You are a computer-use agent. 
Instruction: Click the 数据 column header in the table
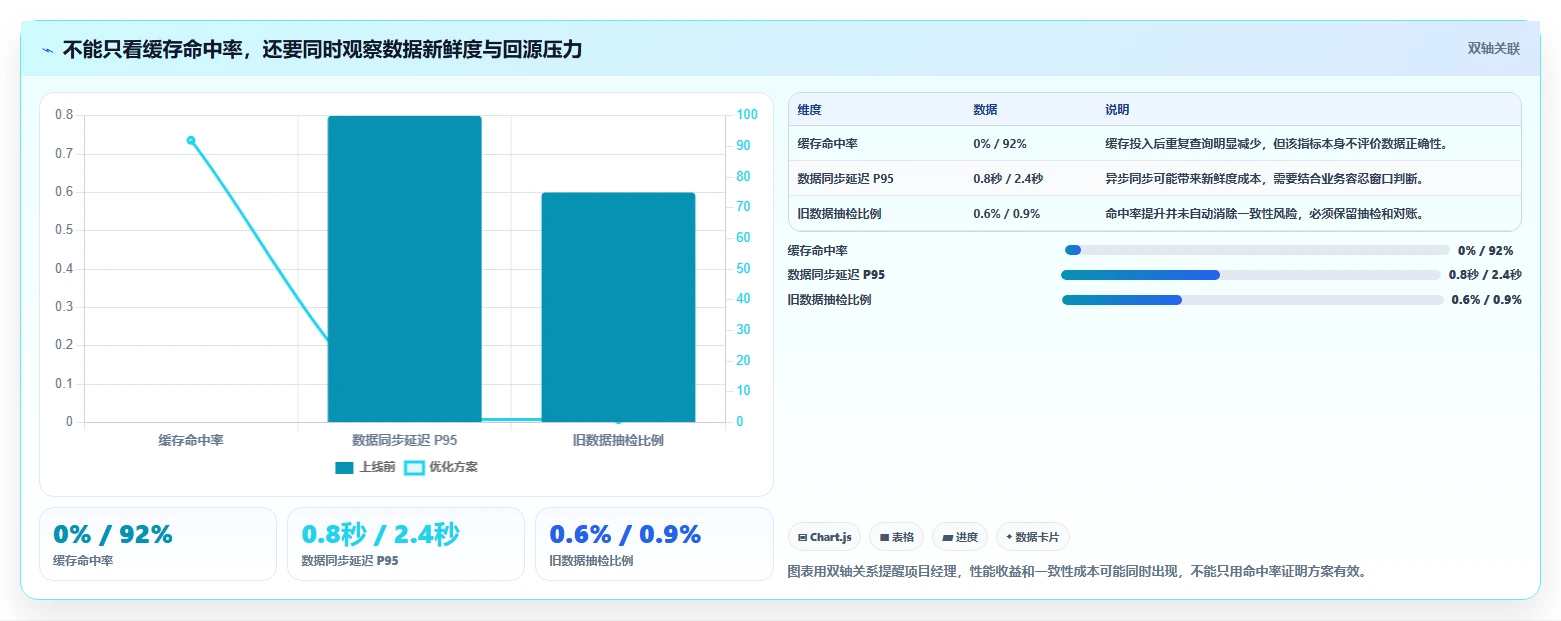coord(985,110)
